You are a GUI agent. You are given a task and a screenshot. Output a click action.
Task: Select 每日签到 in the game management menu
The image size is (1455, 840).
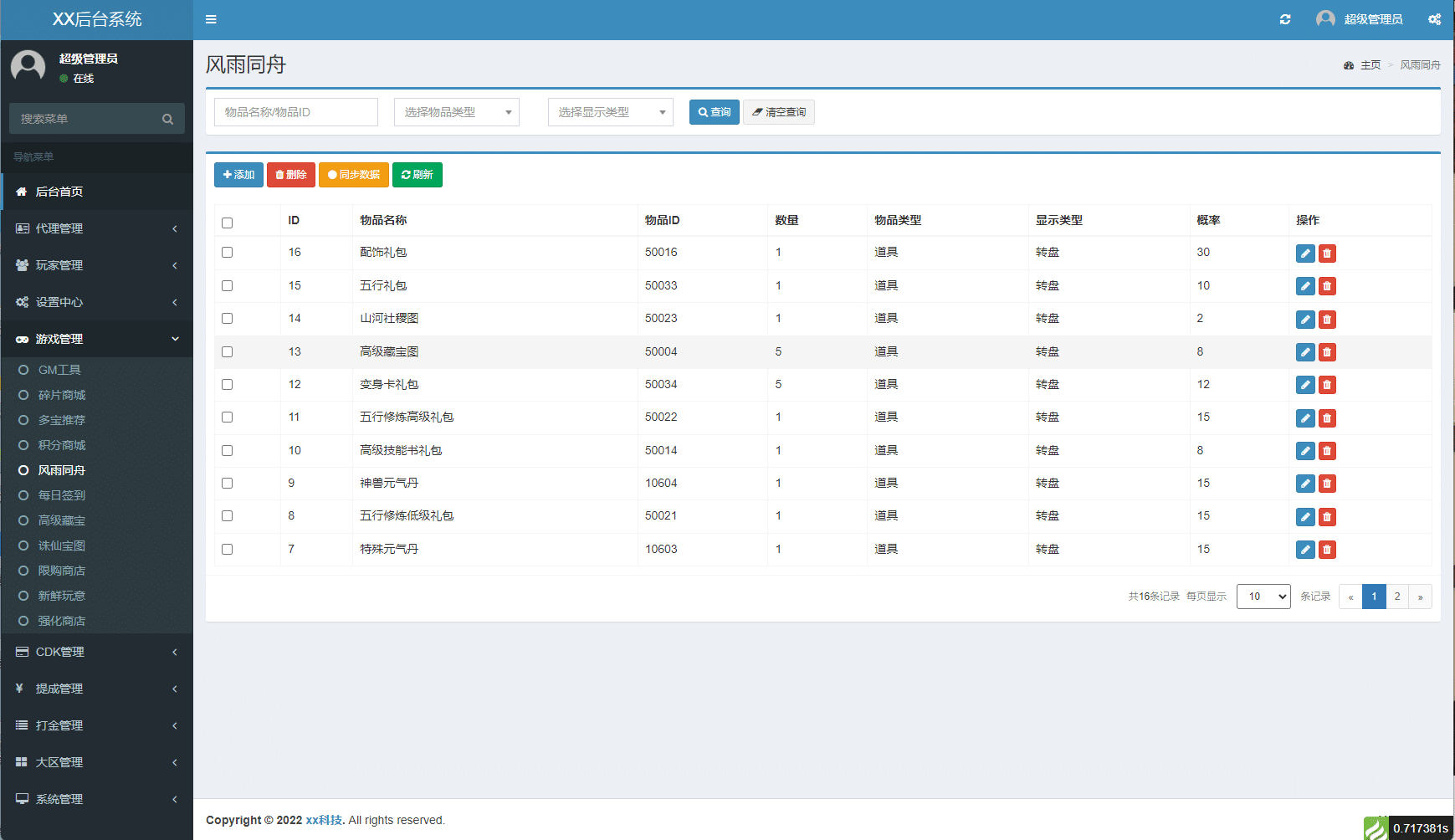[60, 495]
